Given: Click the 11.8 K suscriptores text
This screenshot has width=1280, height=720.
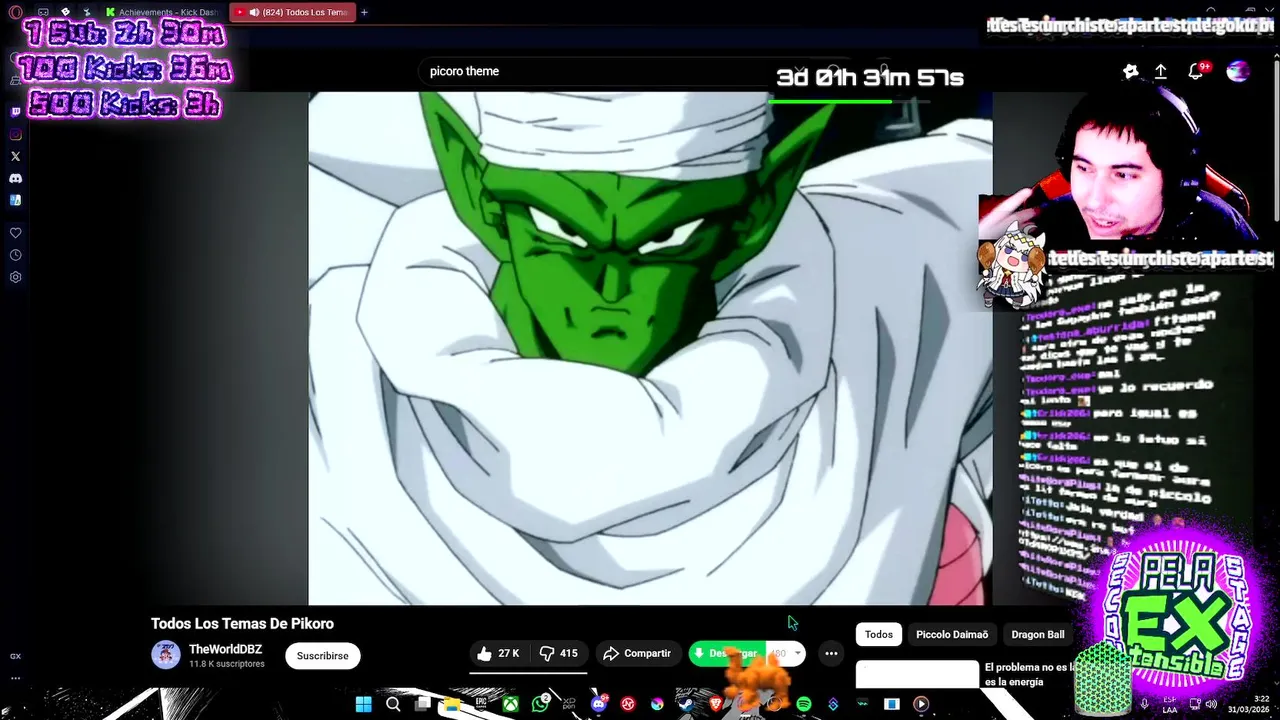Looking at the screenshot, I should [226, 664].
